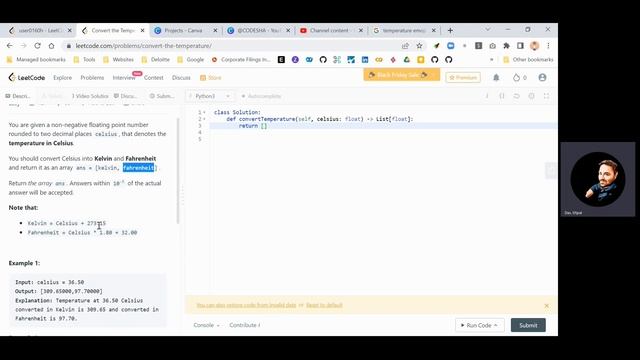Switch to the Video Solution tab

point(90,96)
